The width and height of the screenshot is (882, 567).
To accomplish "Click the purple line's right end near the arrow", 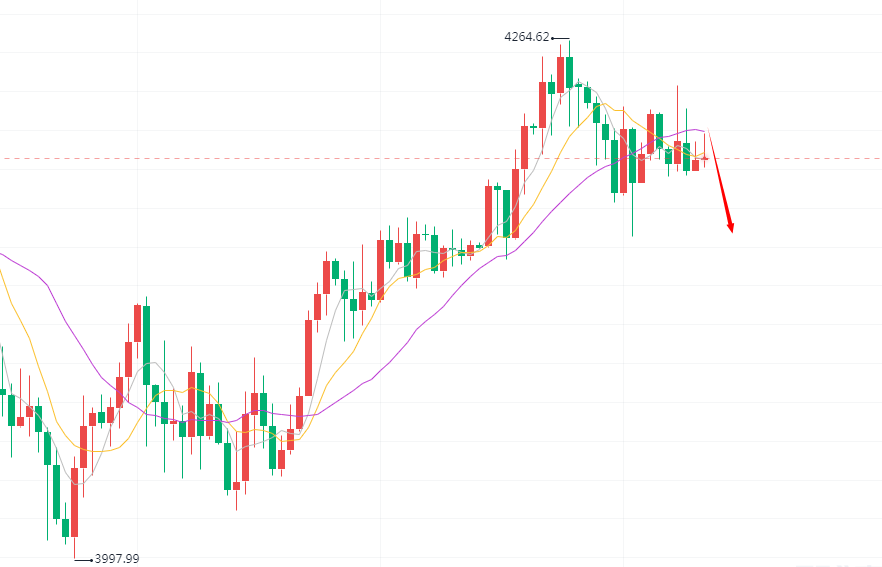I will click(x=705, y=131).
